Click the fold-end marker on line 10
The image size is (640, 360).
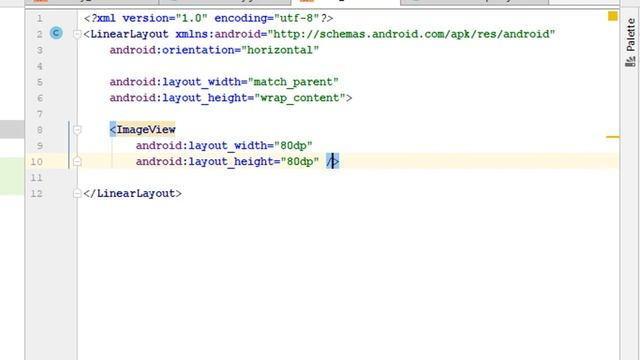coord(77,162)
